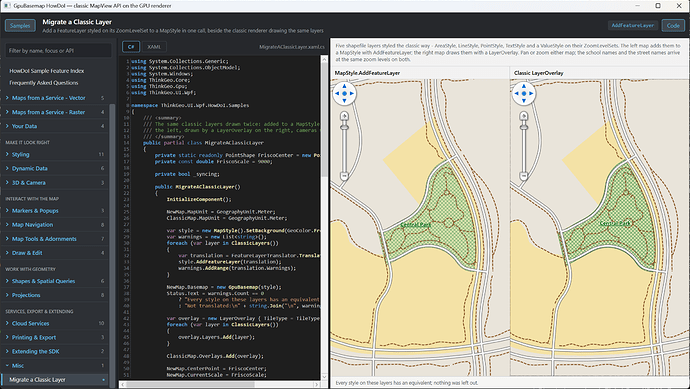
Task: Zoom in button on AddFeatureLayer map slider
Action: coord(344,116)
